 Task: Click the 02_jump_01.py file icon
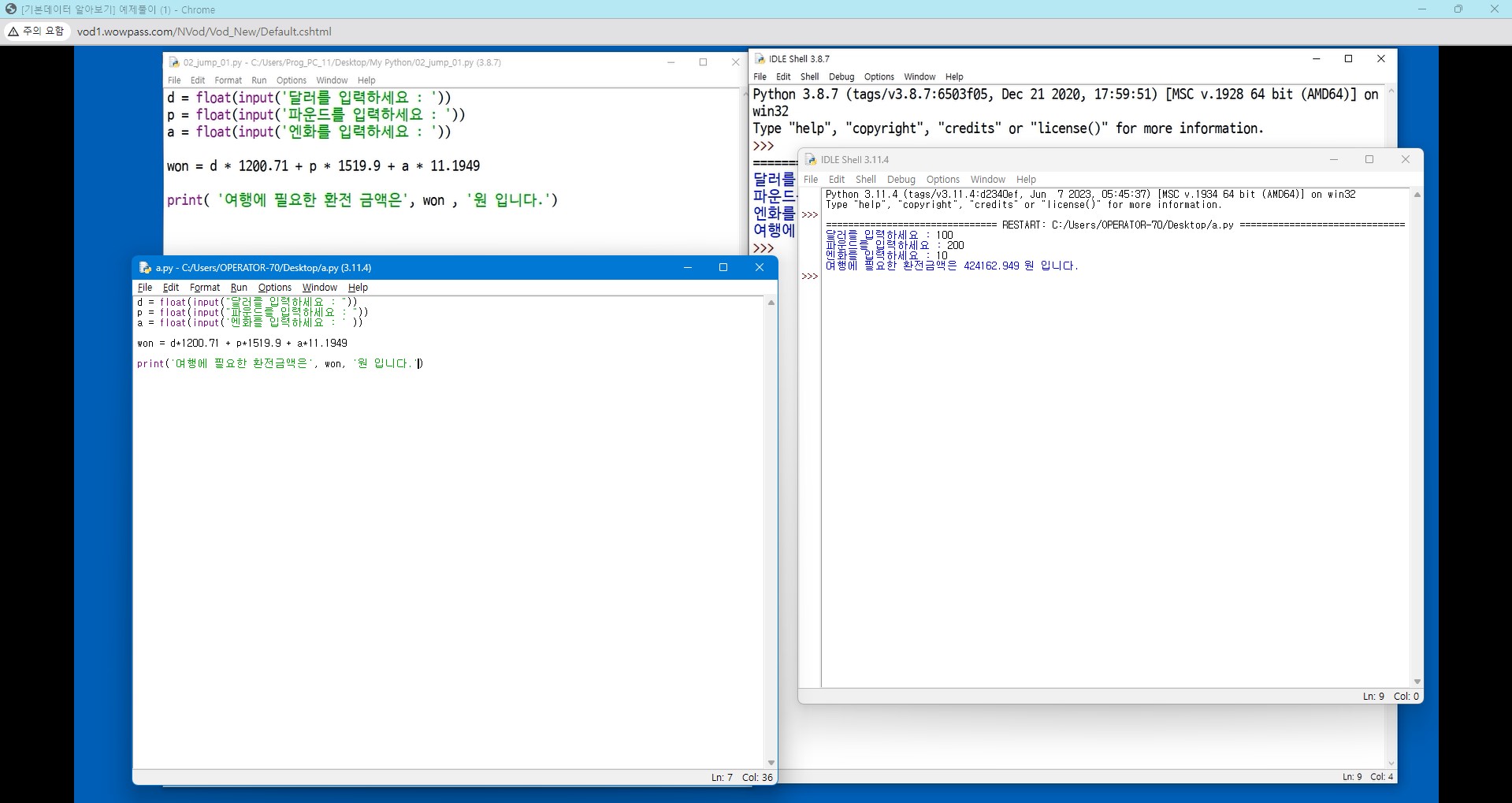tap(174, 62)
